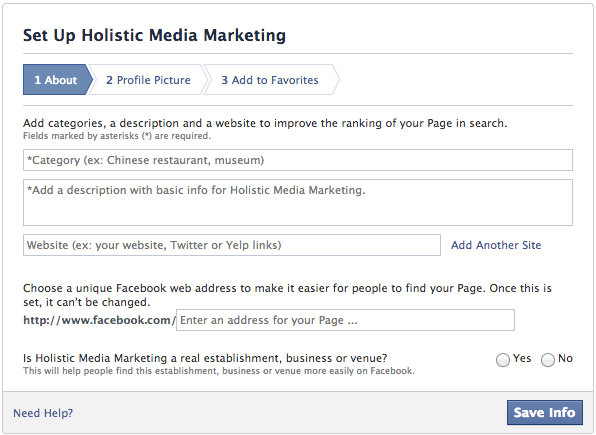Click into the Category input field
596x435 pixels.
298,160
